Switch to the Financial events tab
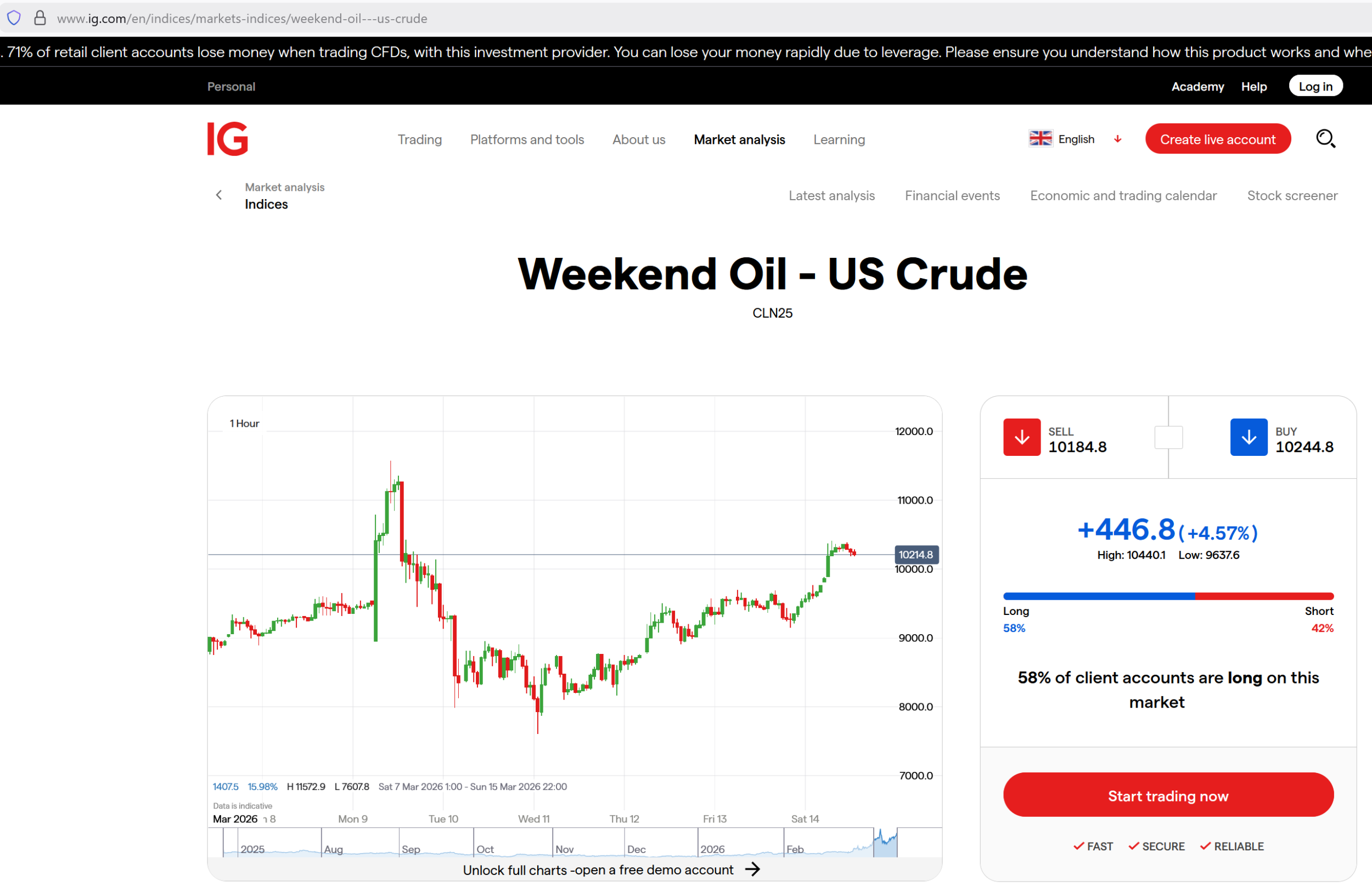 coord(952,196)
